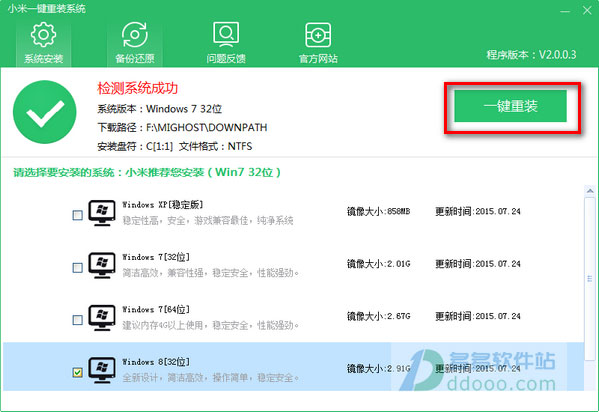The height and width of the screenshot is (412, 599).
Task: Click the Windows 7[64位] row 更新时间 text
Action: pos(478,316)
